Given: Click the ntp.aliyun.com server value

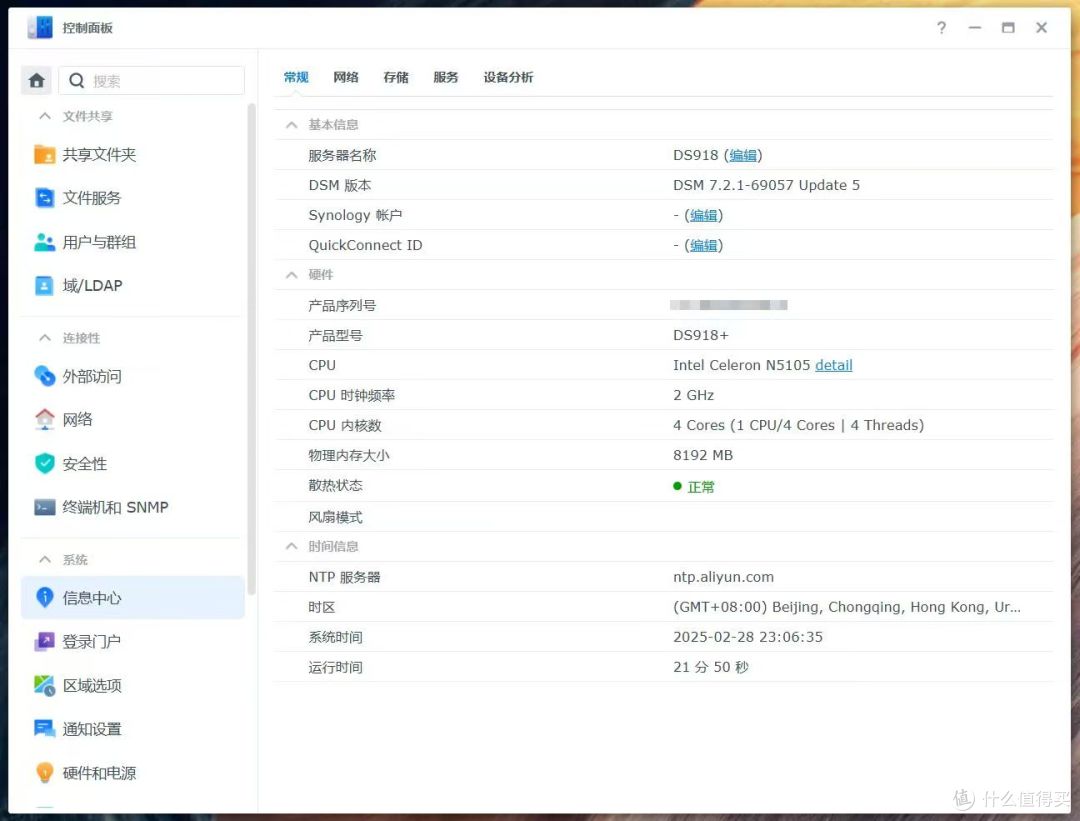Looking at the screenshot, I should 723,577.
